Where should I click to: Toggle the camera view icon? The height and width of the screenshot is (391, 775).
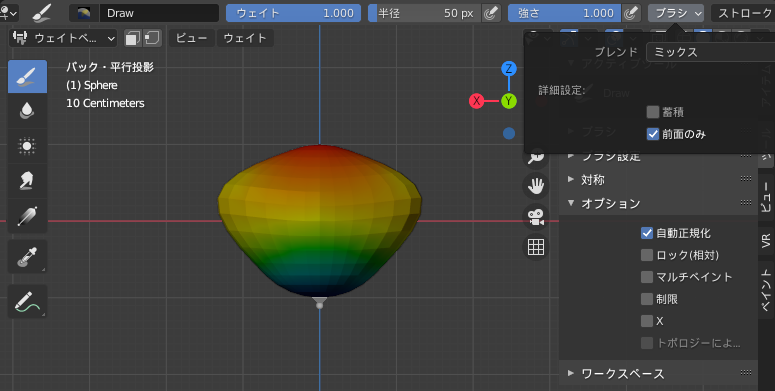(x=536, y=216)
